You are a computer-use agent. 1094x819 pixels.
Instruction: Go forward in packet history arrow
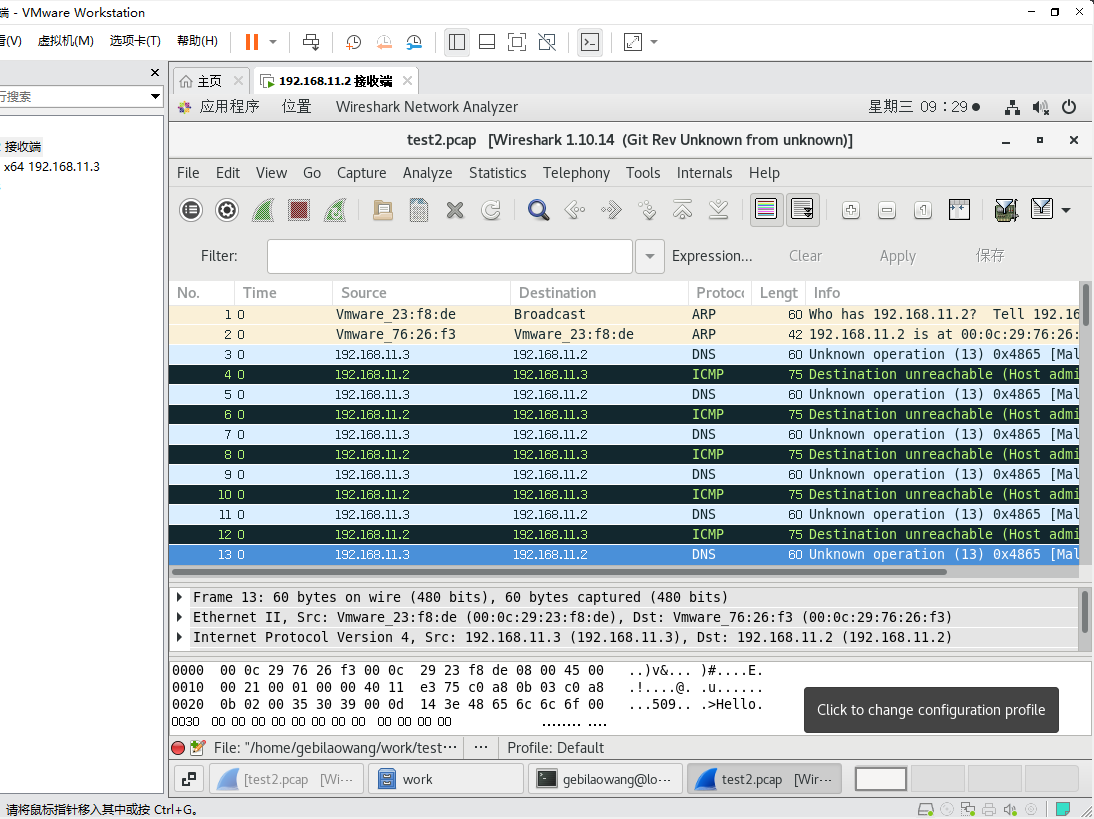pyautogui.click(x=610, y=210)
